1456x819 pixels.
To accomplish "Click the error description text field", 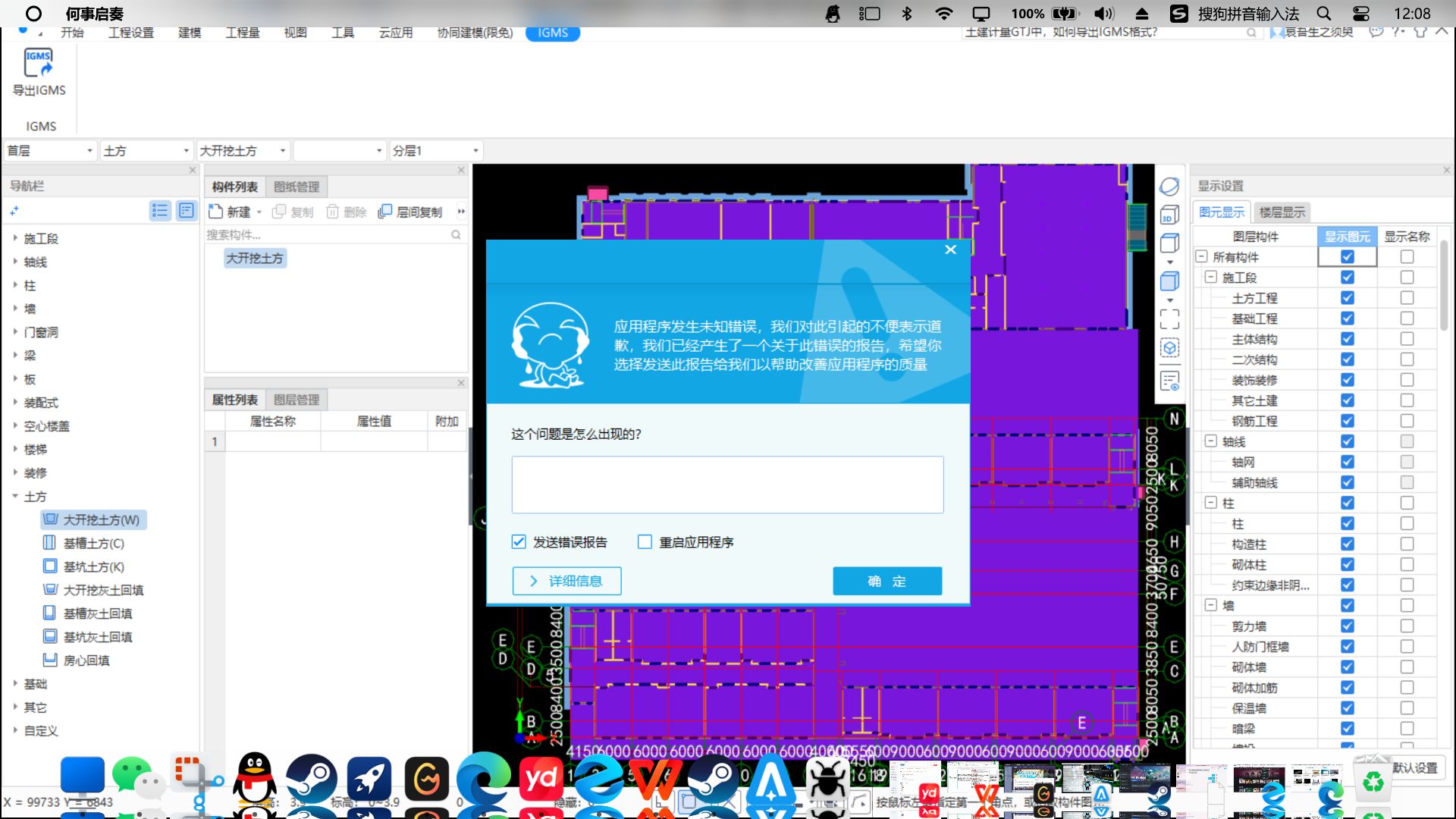I will 728,485.
